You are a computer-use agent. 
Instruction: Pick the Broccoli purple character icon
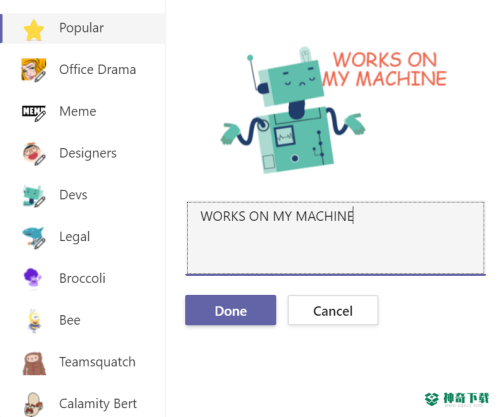pyautogui.click(x=33, y=278)
